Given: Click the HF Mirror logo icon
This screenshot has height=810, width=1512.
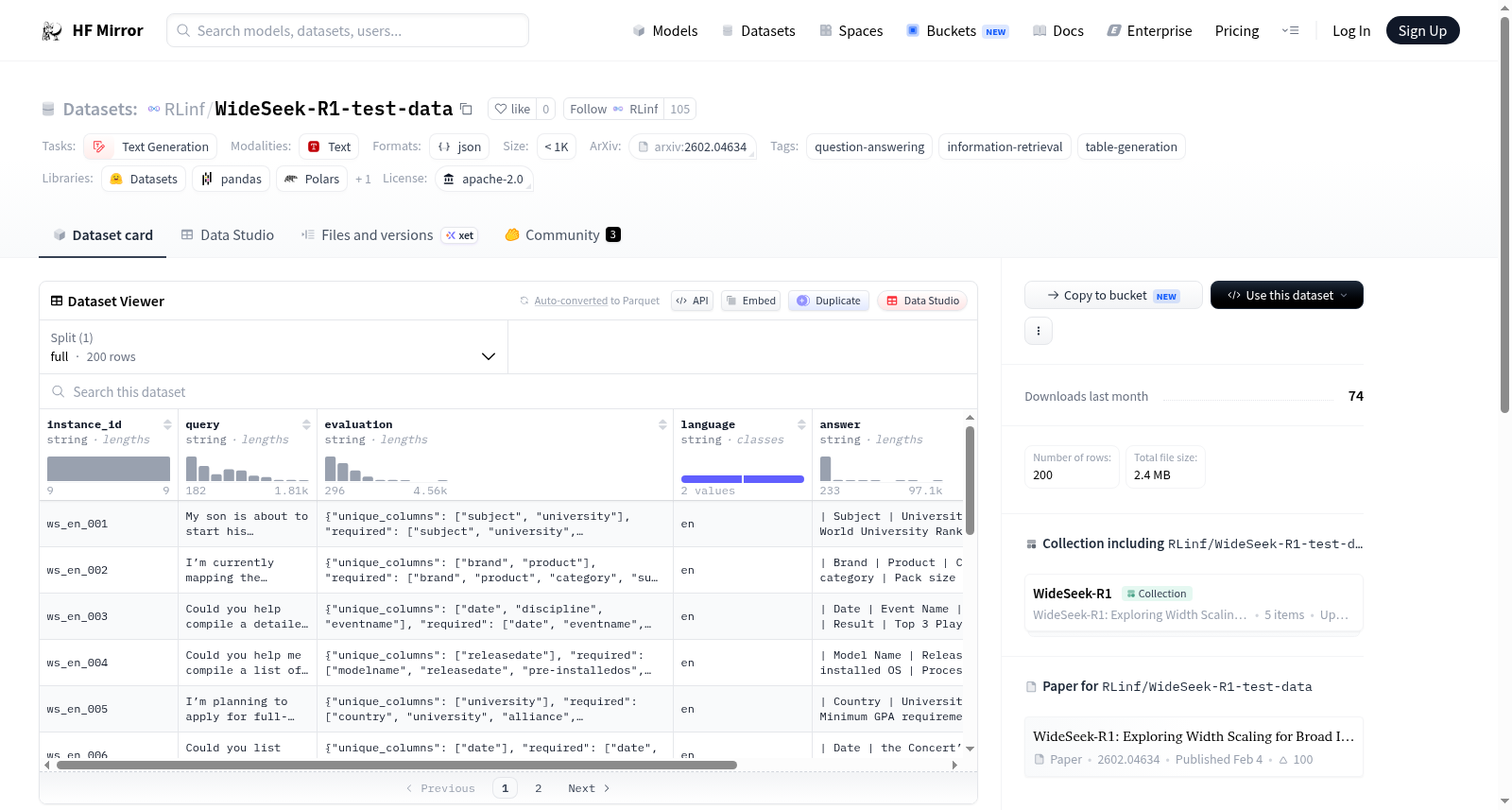Looking at the screenshot, I should click(52, 31).
